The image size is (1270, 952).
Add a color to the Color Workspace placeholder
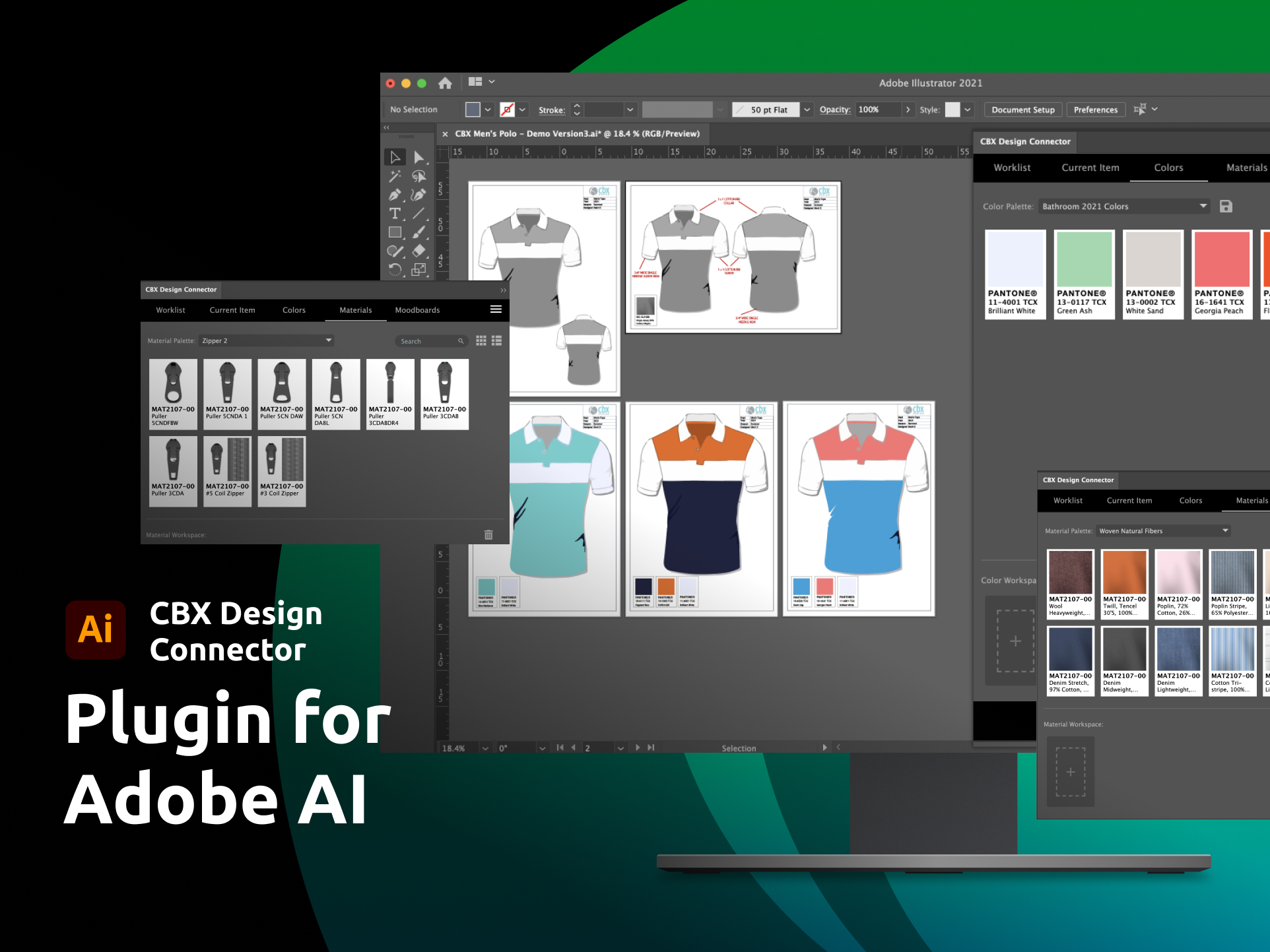[1015, 641]
